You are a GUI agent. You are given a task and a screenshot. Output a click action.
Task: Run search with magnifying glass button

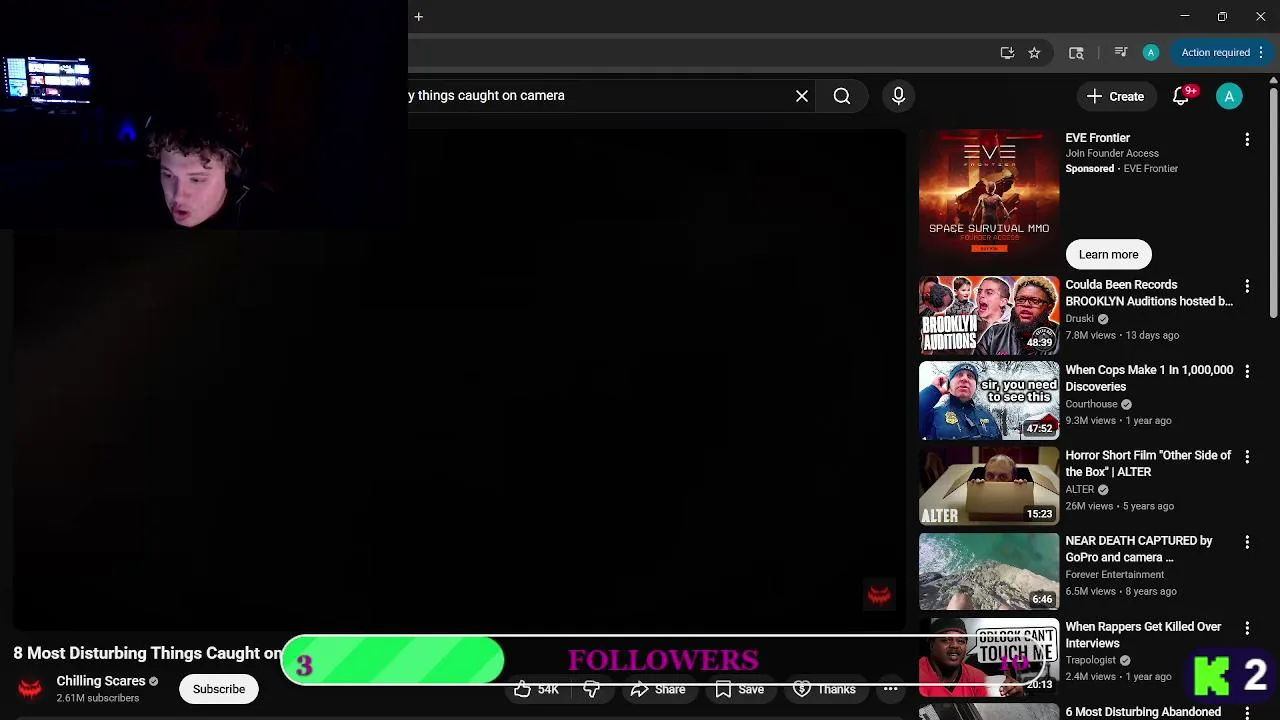(x=842, y=96)
